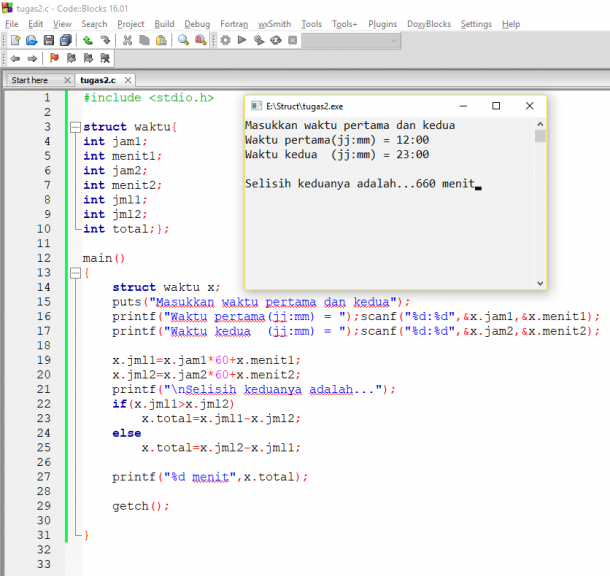Open the Edit menu
Image resolution: width=610 pixels, height=576 pixels.
[x=35, y=24]
